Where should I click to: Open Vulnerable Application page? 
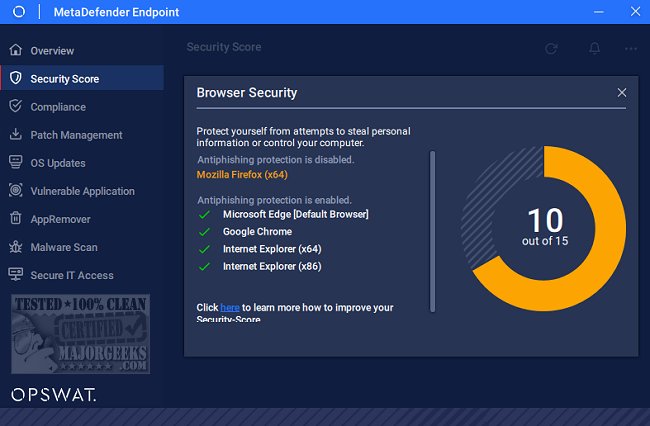coord(82,191)
